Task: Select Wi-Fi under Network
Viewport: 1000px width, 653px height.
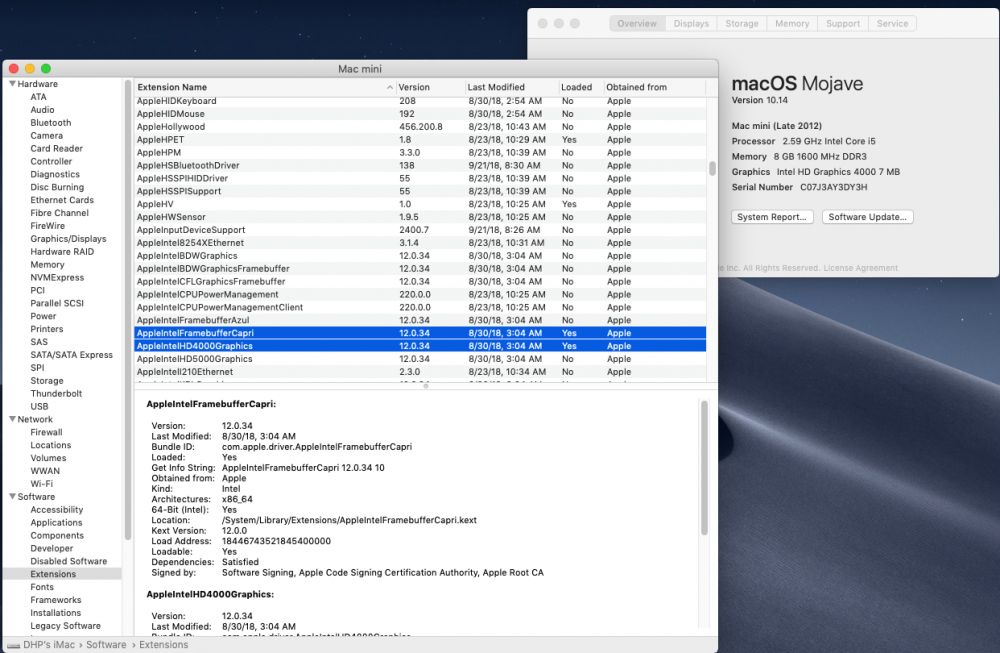Action: click(x=45, y=483)
